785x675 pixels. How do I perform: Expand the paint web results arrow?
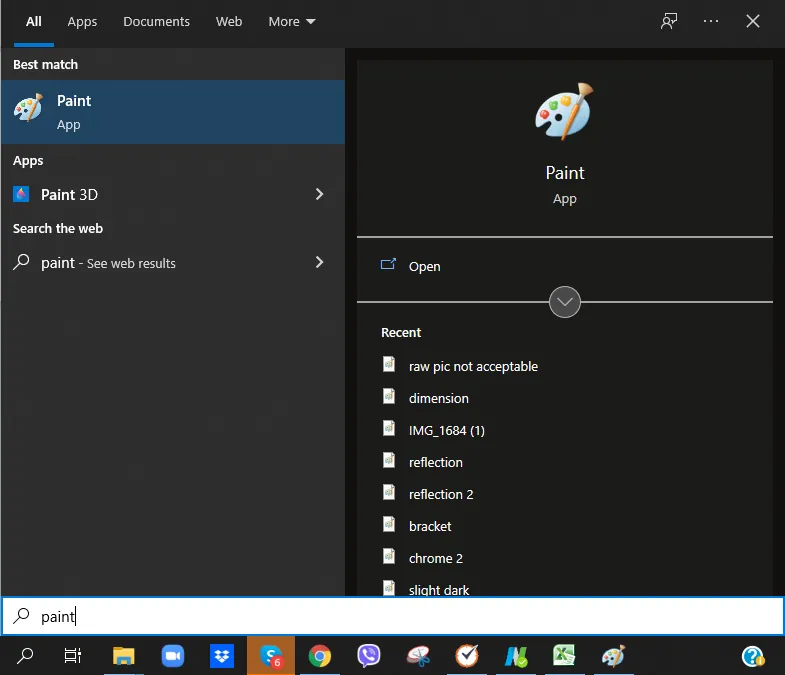pyautogui.click(x=319, y=262)
